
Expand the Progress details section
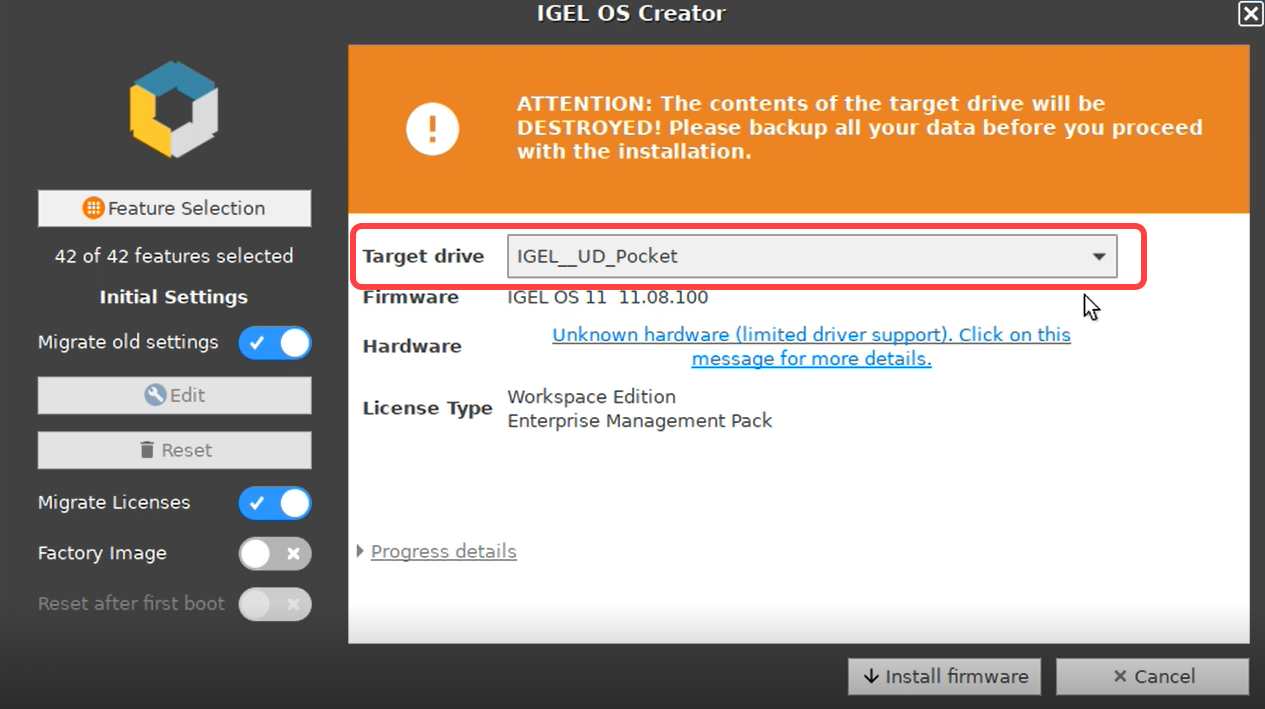point(443,551)
